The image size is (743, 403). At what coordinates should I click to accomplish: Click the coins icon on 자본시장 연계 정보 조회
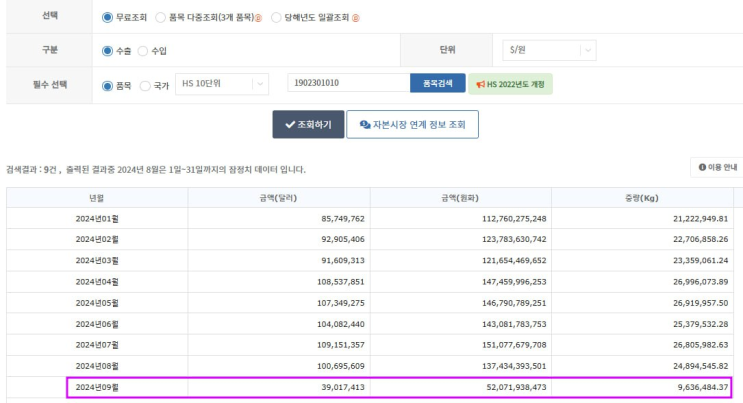click(365, 125)
